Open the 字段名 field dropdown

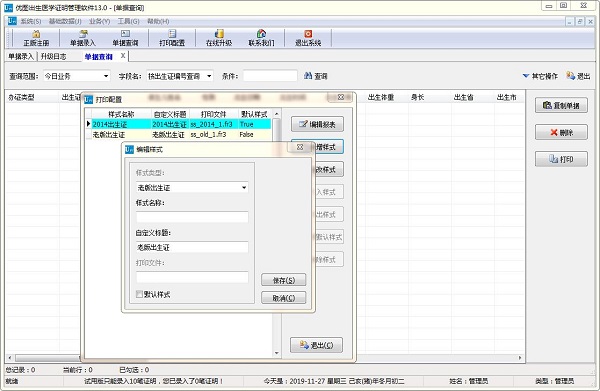click(x=209, y=76)
